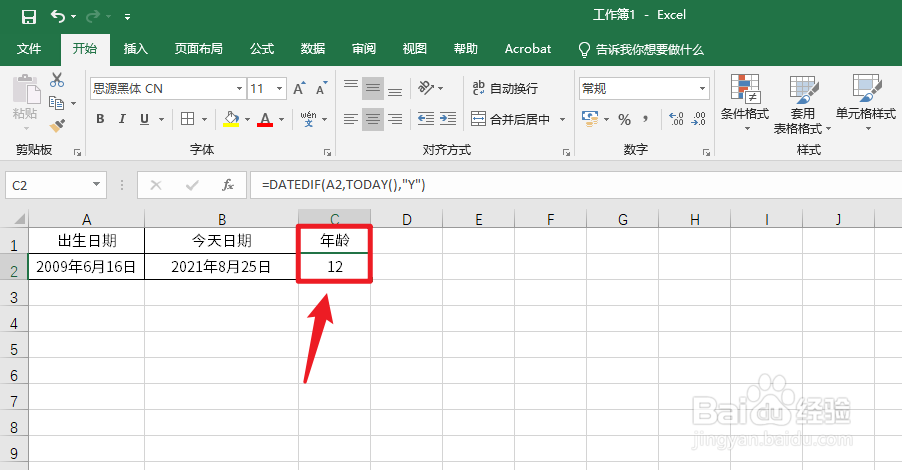
Task: Click the Increase Font Size icon
Action: tap(299, 88)
